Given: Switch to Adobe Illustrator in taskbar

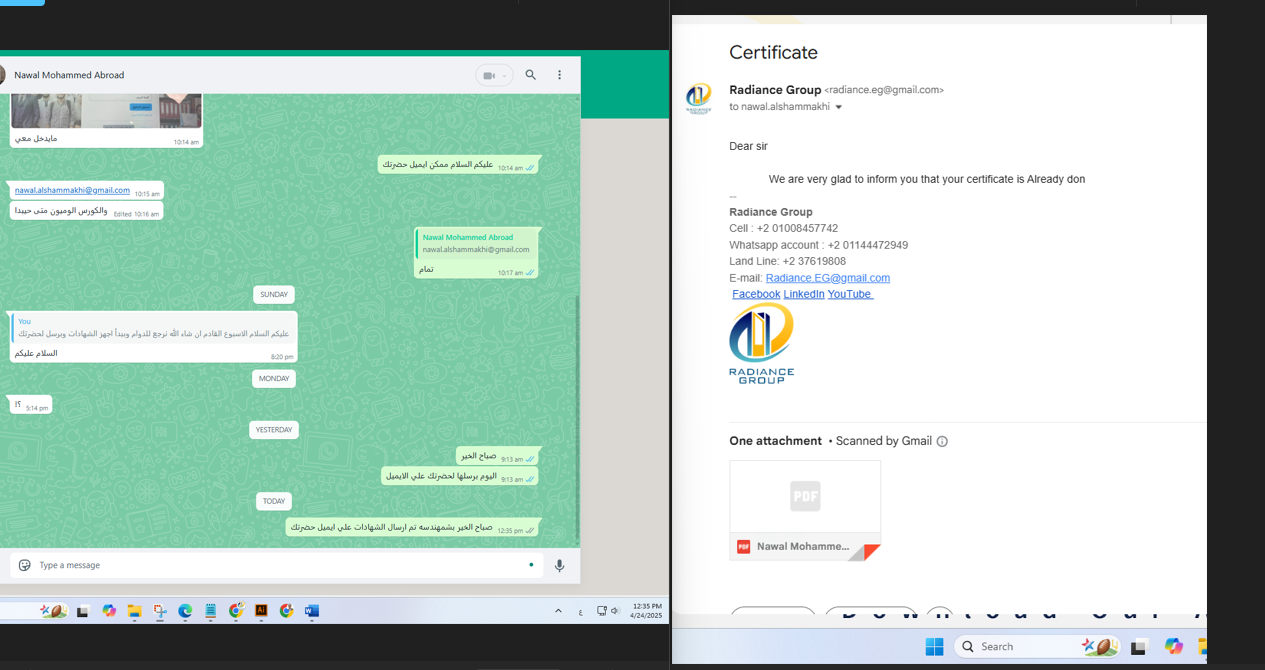Looking at the screenshot, I should (x=261, y=611).
